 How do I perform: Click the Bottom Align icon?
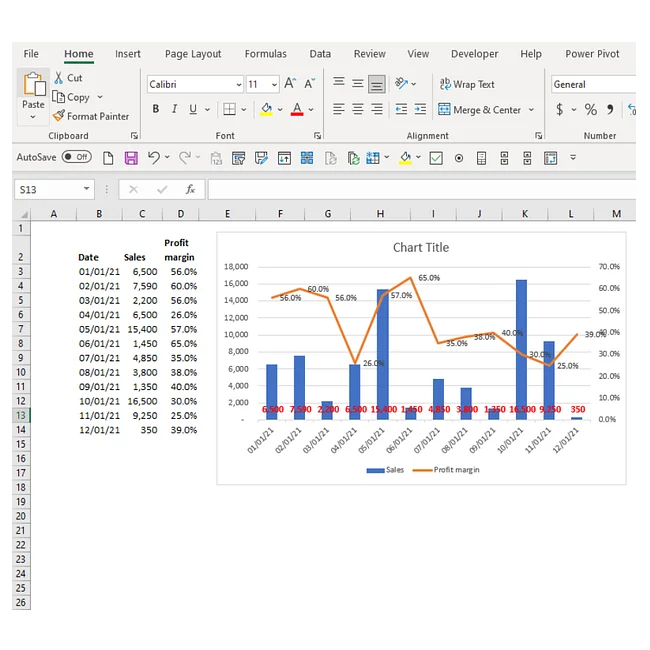[377, 84]
